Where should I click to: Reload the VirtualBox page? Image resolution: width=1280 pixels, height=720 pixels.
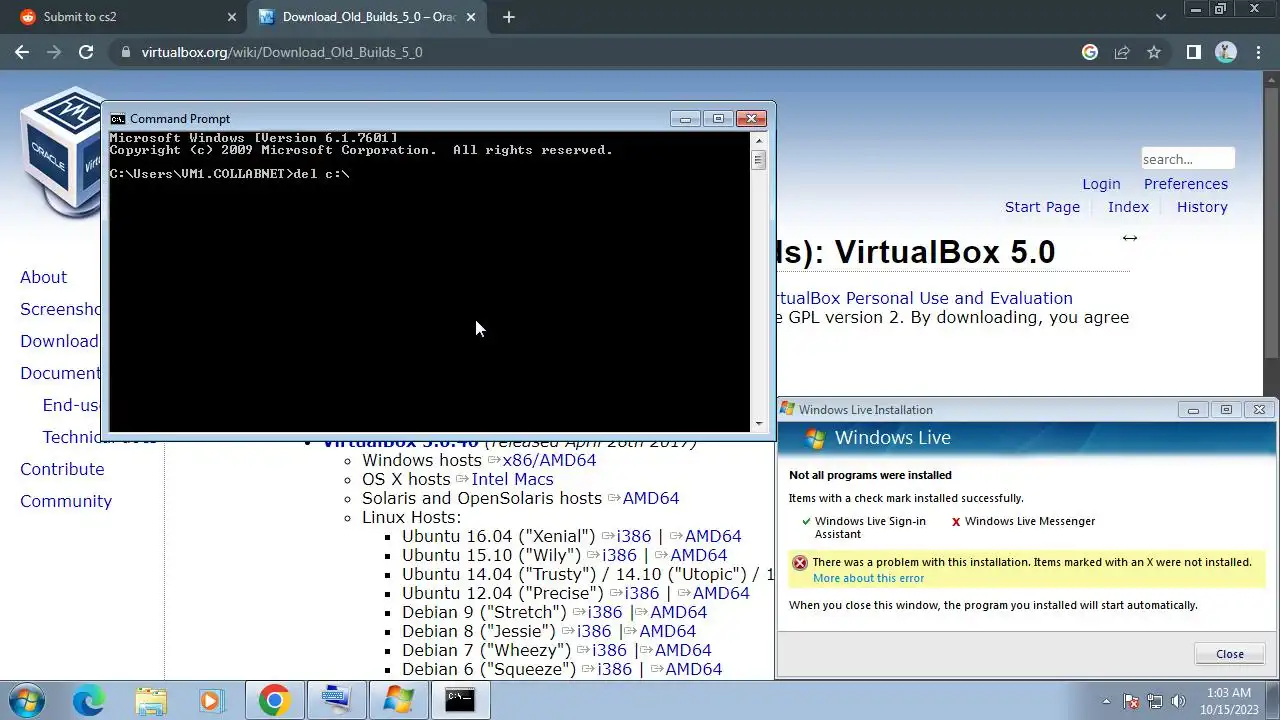pos(86,52)
